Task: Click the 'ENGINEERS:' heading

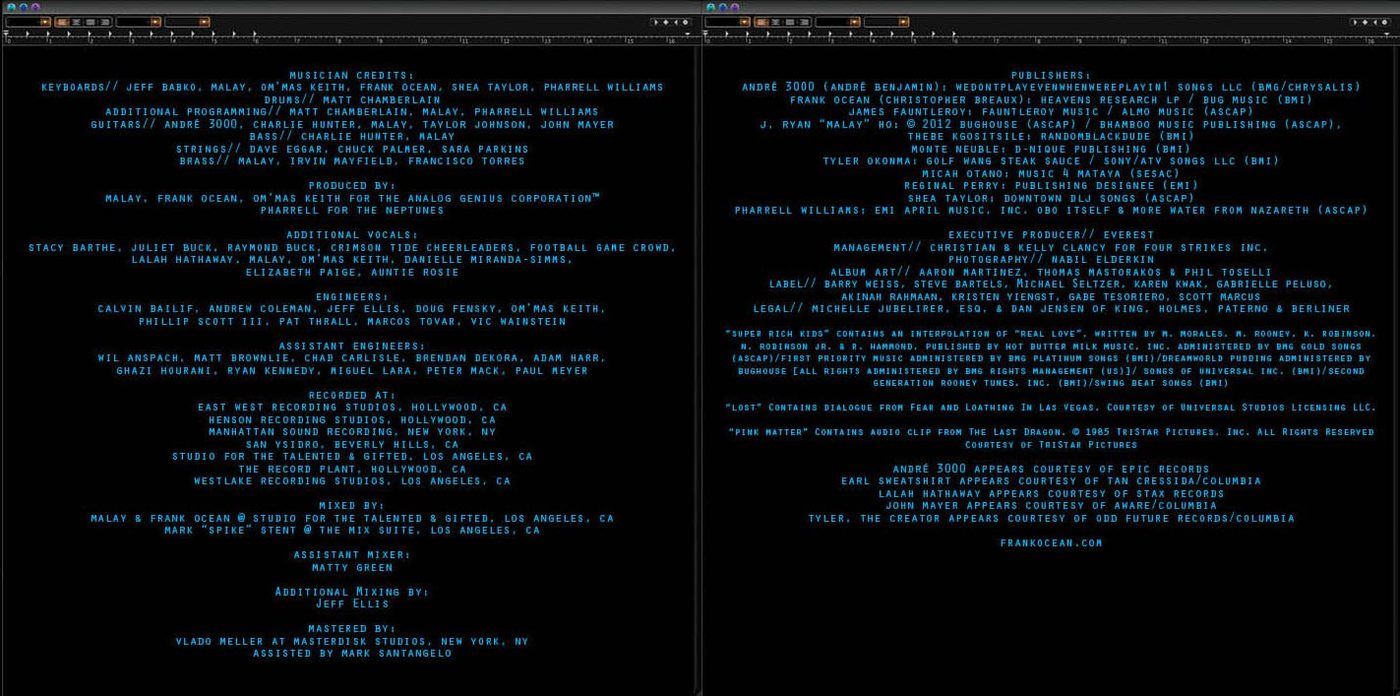Action: tap(352, 297)
